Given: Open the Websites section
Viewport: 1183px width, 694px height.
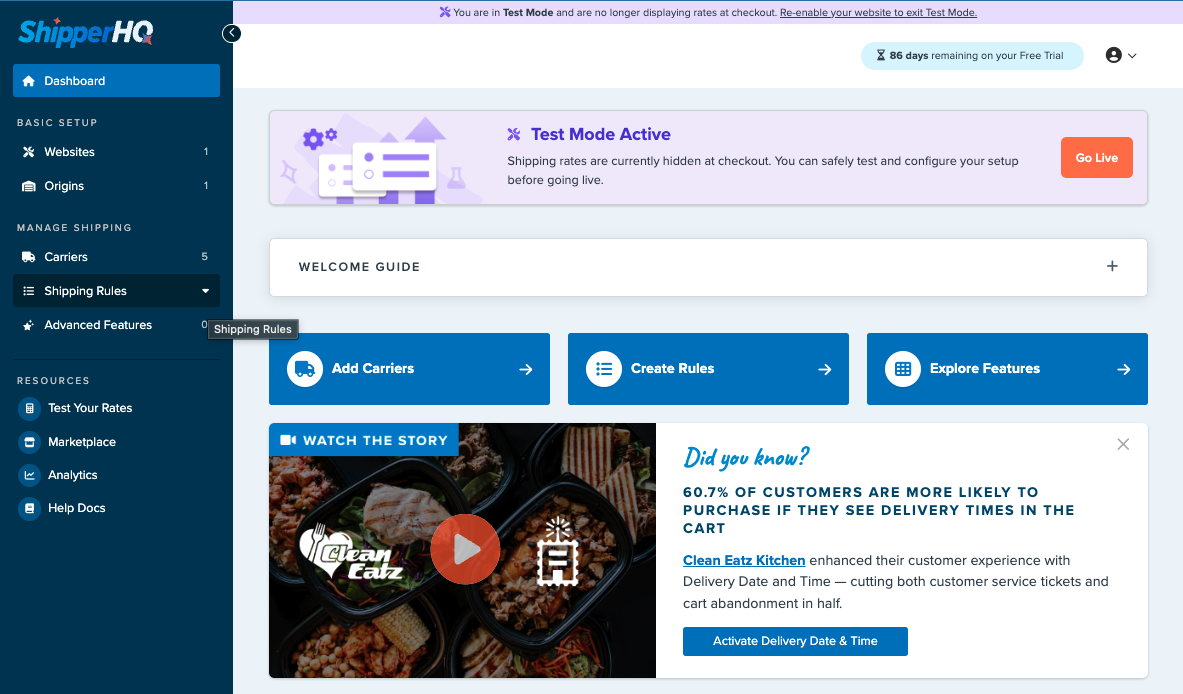Looking at the screenshot, I should click(x=116, y=152).
